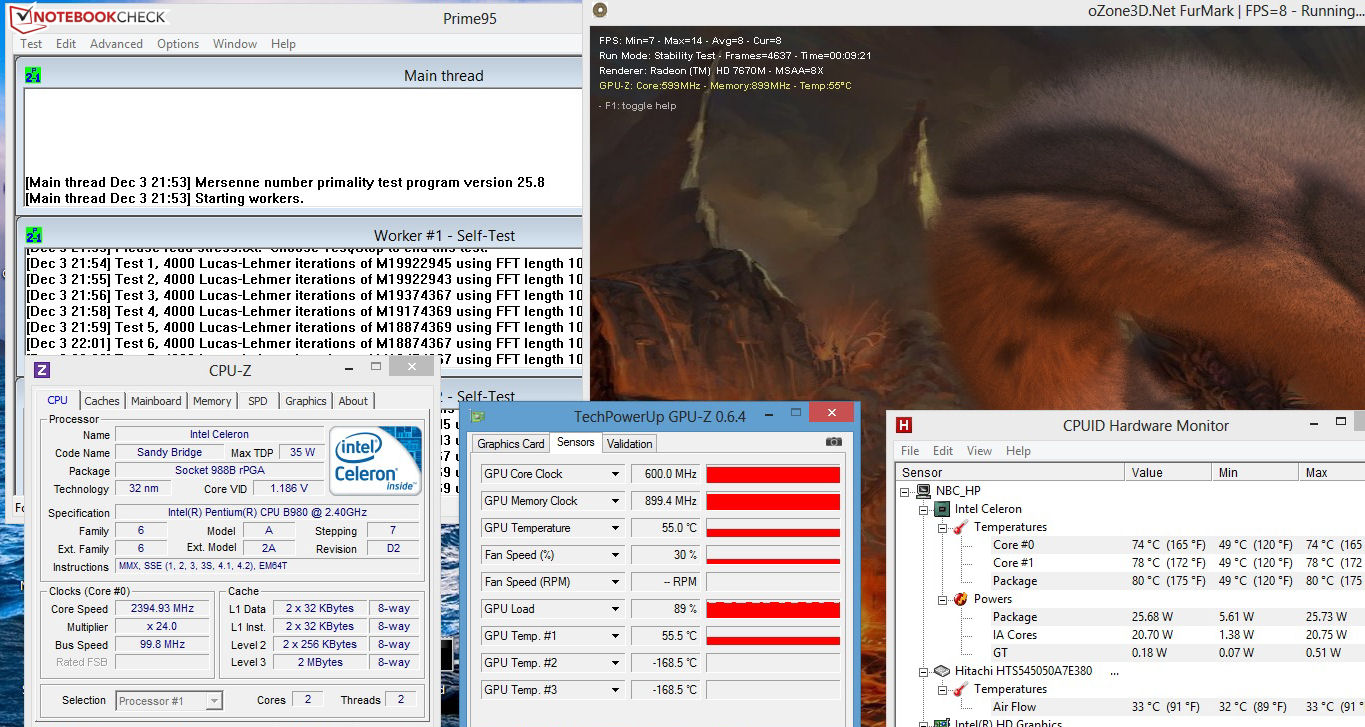Image resolution: width=1365 pixels, height=727 pixels.
Task: Switch to the Graphics Card tab in GPU-Z
Action: click(511, 444)
